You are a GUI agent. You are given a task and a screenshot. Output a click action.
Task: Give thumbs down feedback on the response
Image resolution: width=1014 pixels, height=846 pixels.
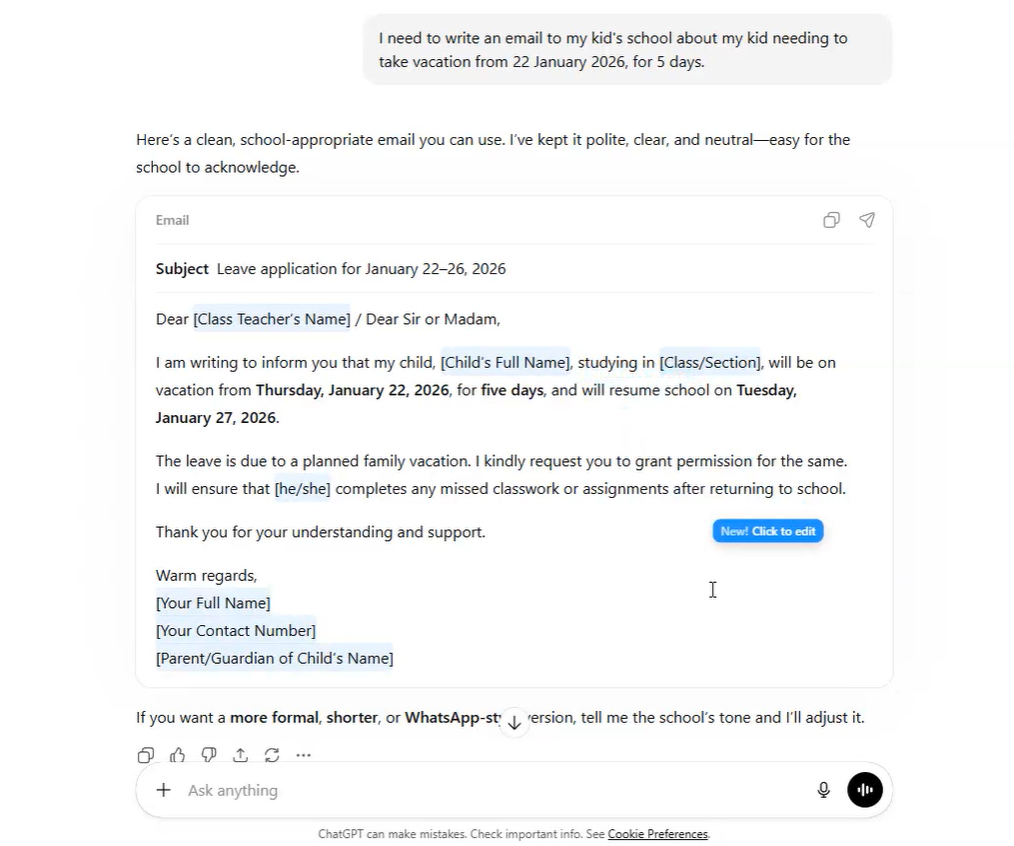(x=209, y=755)
